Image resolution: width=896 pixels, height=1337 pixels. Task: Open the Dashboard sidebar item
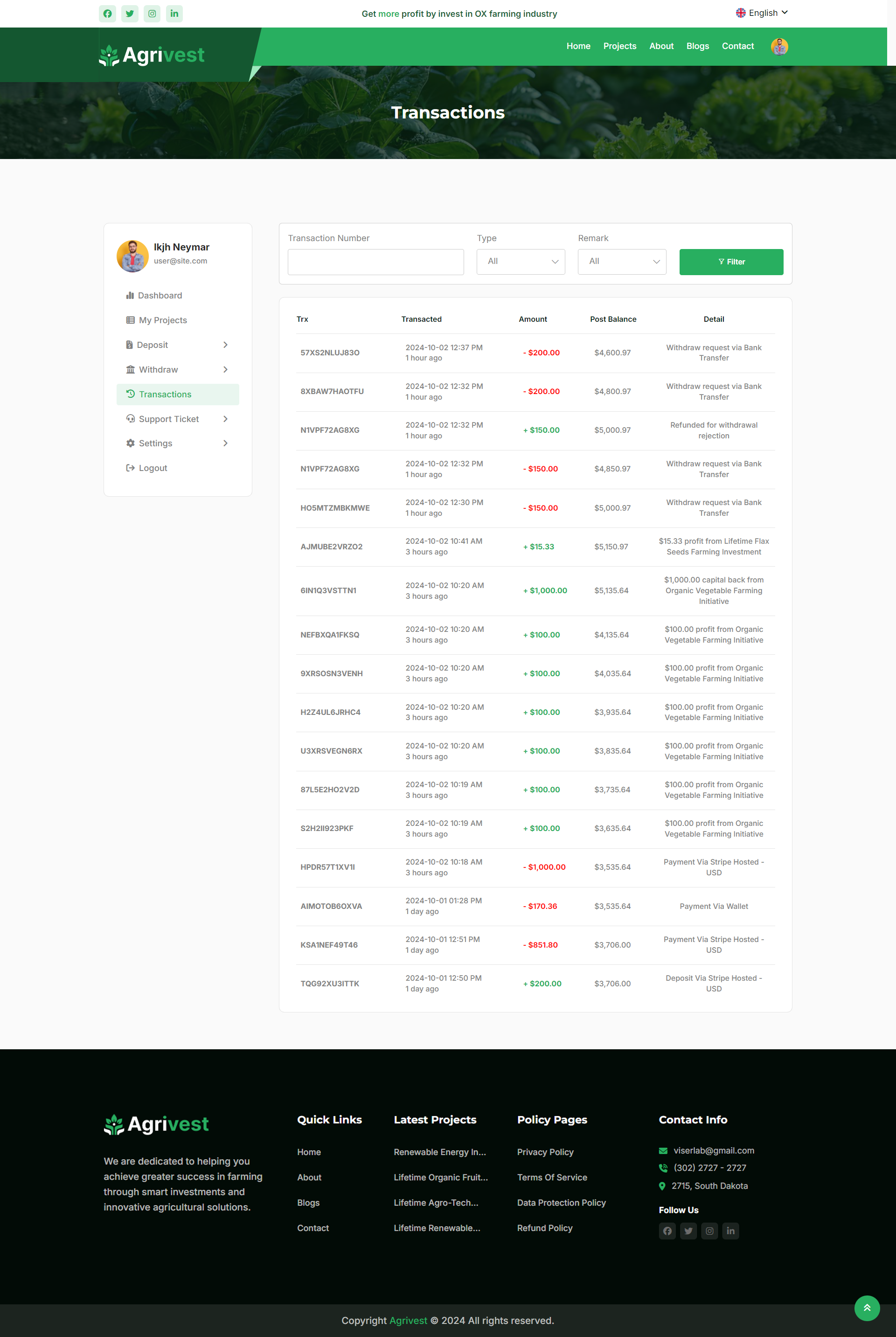tap(160, 295)
